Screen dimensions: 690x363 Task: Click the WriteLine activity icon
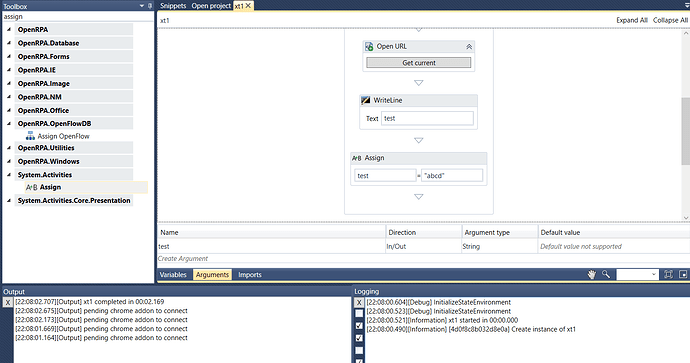(x=365, y=100)
